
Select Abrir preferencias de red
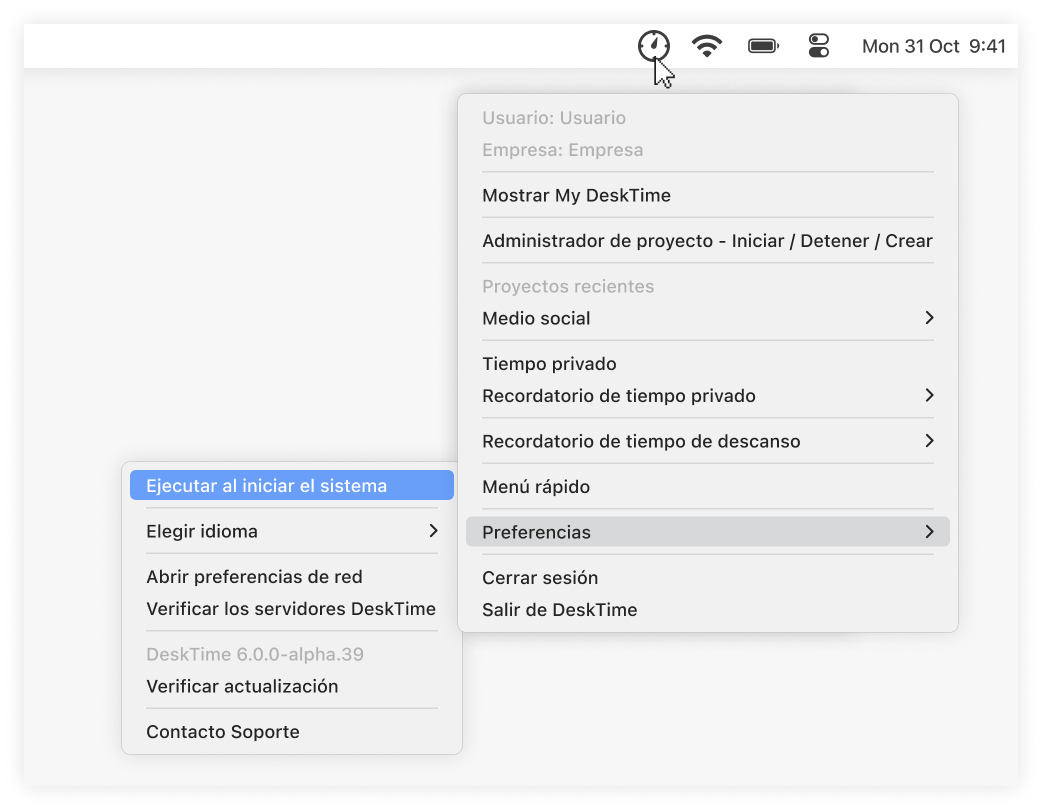(292, 577)
